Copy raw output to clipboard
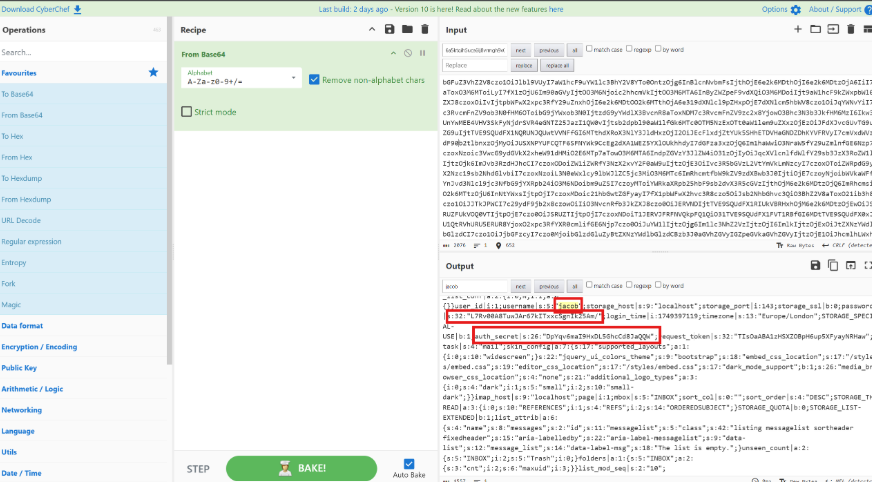This screenshot has height=482, width=872. 832,265
